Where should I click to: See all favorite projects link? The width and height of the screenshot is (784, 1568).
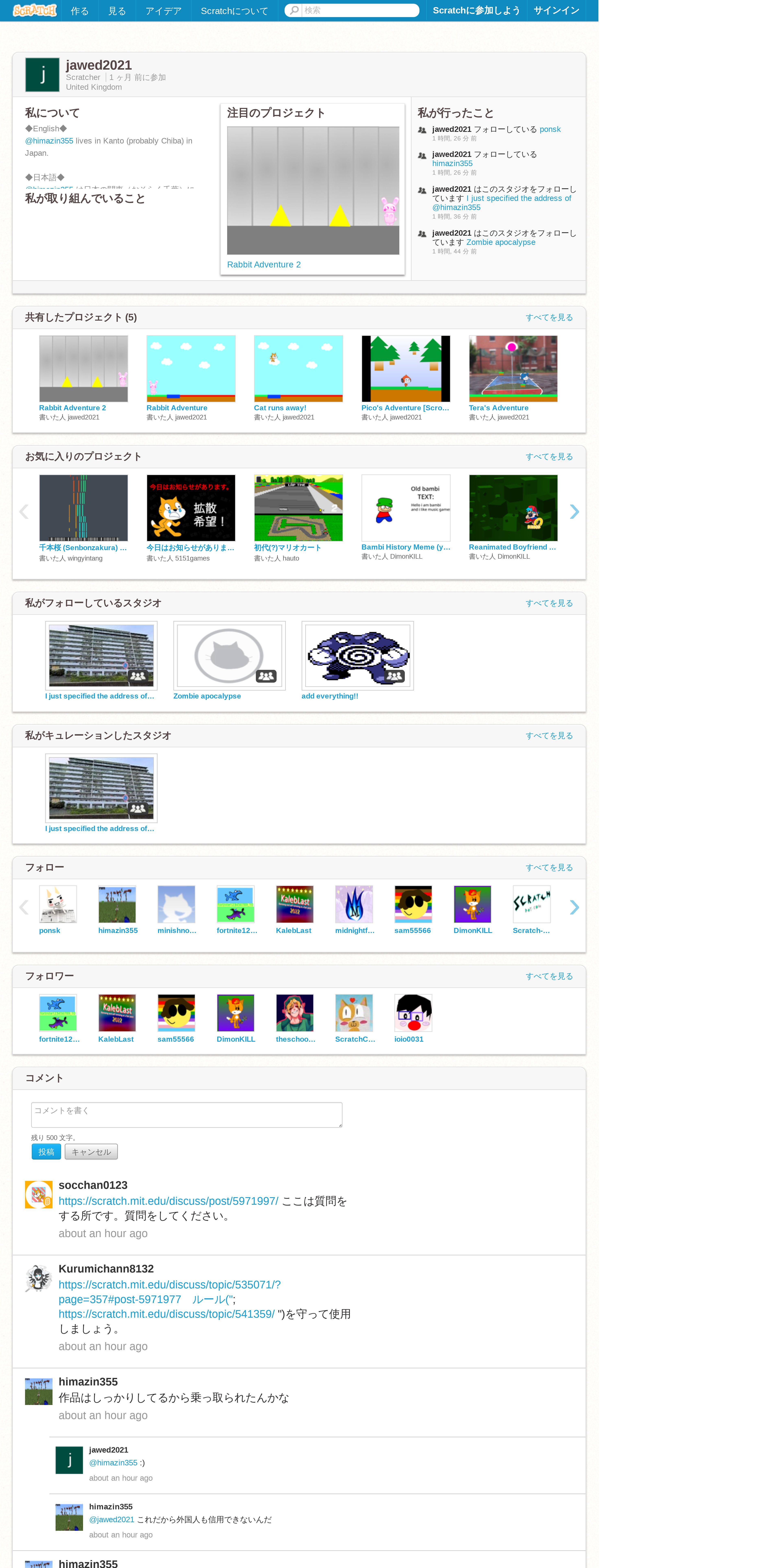click(x=549, y=457)
